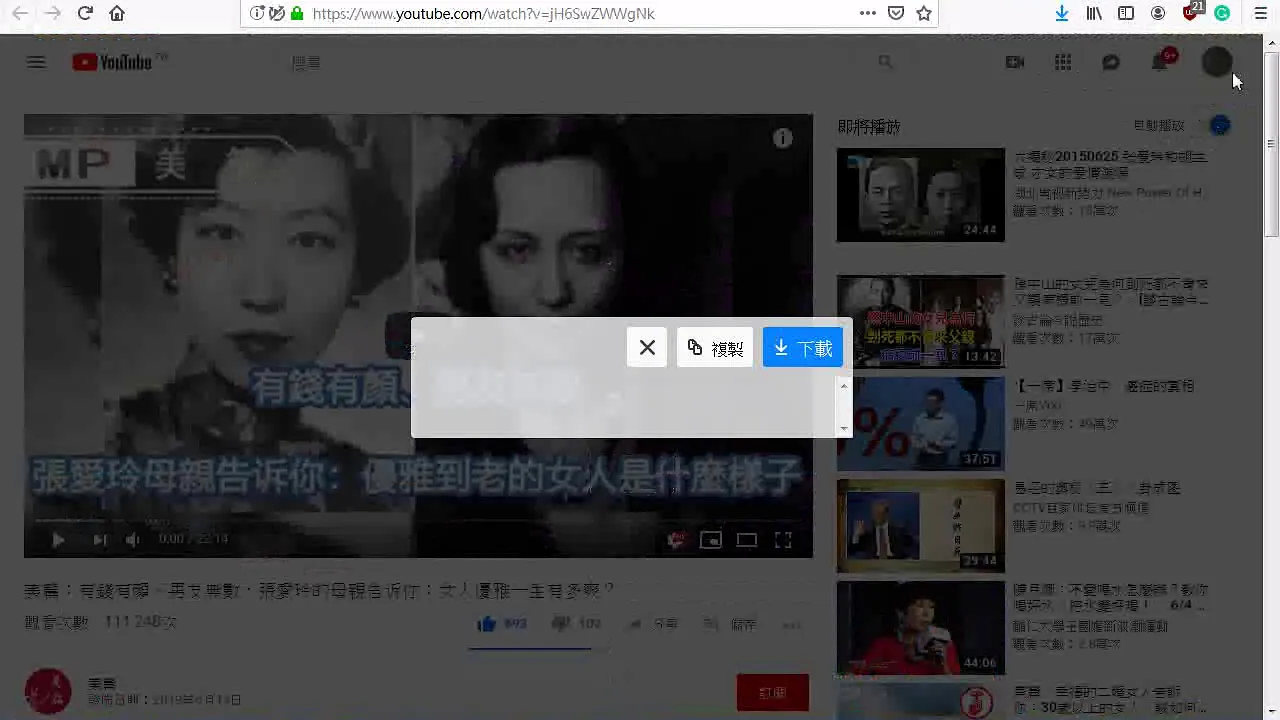Click the YouTube search magnifier icon
The image size is (1280, 720).
[885, 62]
